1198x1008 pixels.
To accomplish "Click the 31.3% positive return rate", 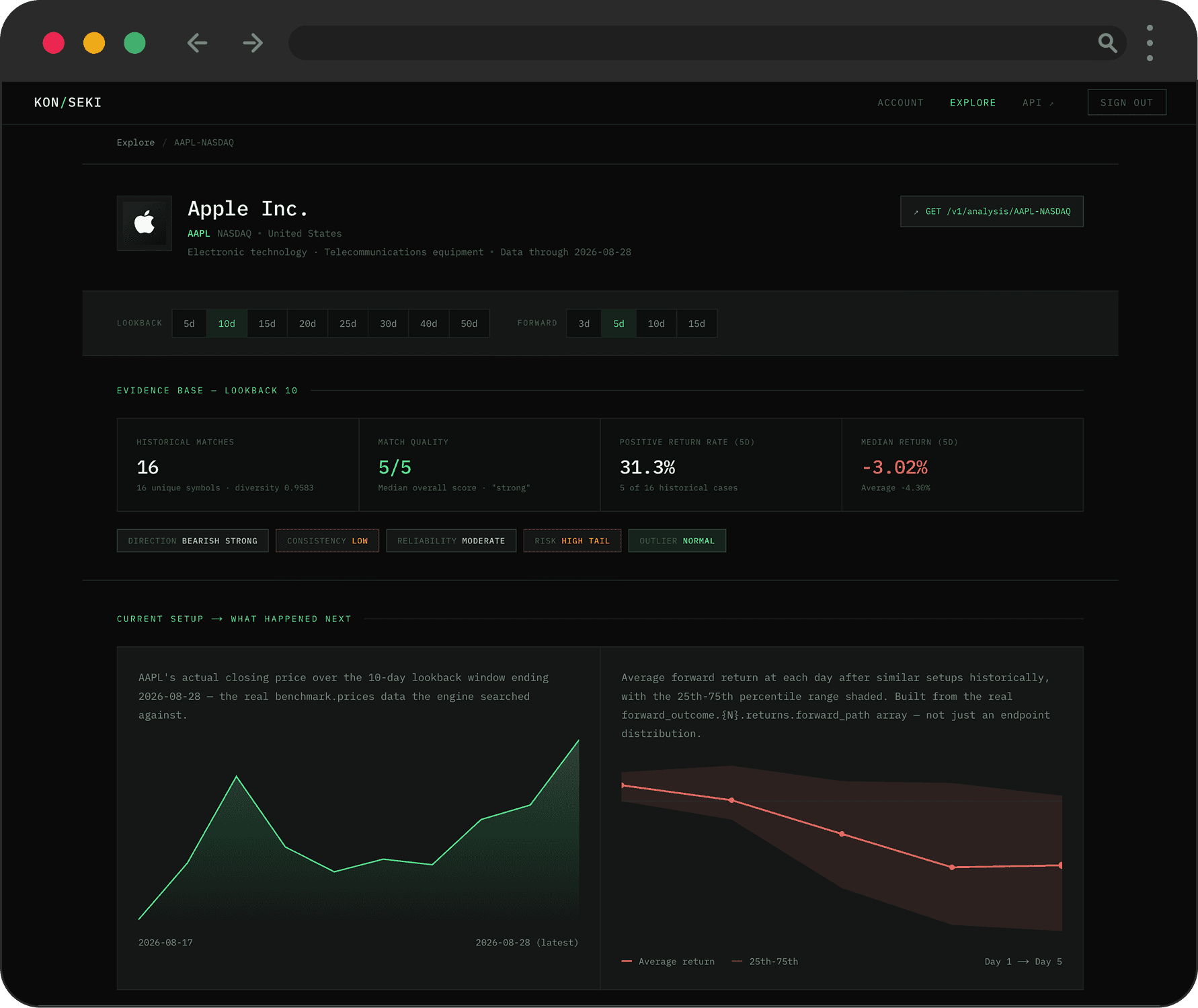I will pos(647,467).
